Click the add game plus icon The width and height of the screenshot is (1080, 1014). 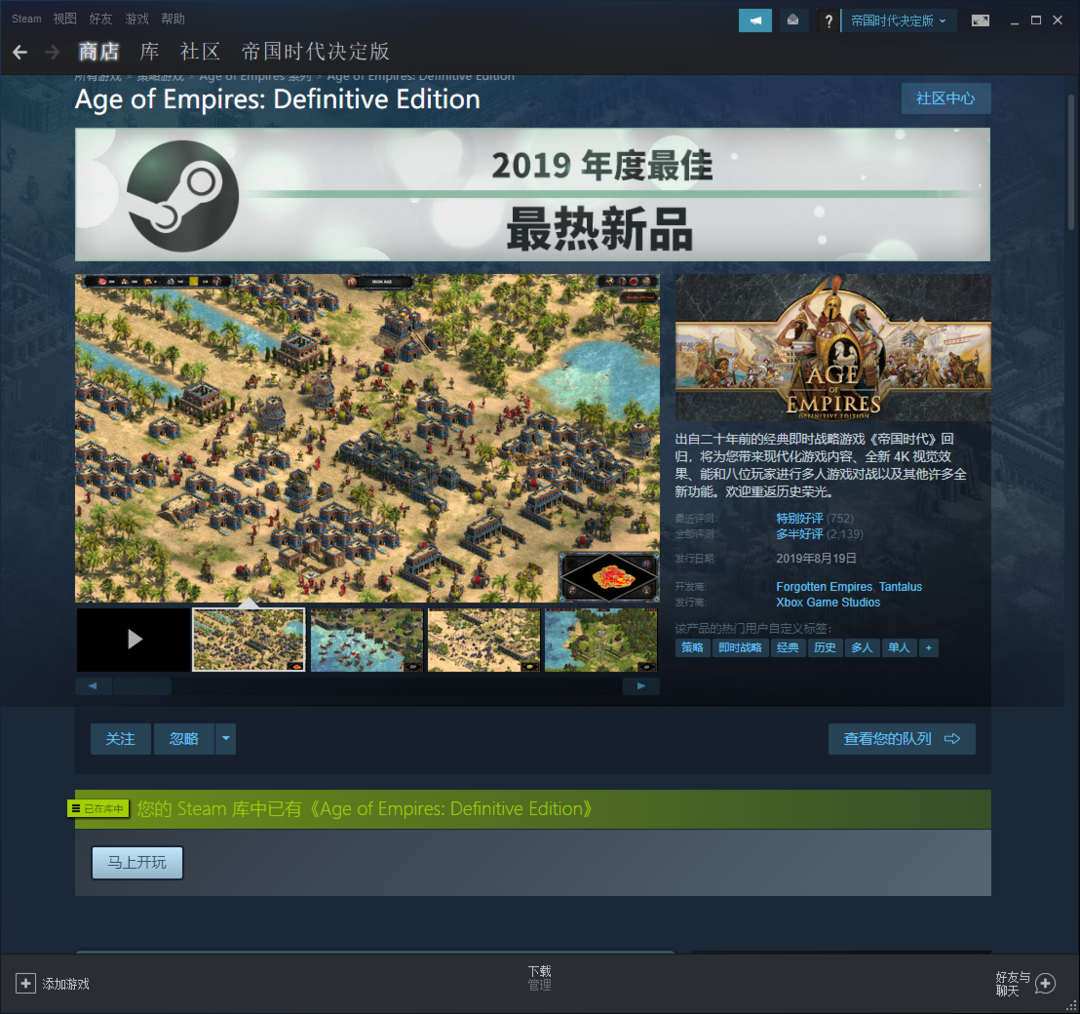click(x=26, y=984)
